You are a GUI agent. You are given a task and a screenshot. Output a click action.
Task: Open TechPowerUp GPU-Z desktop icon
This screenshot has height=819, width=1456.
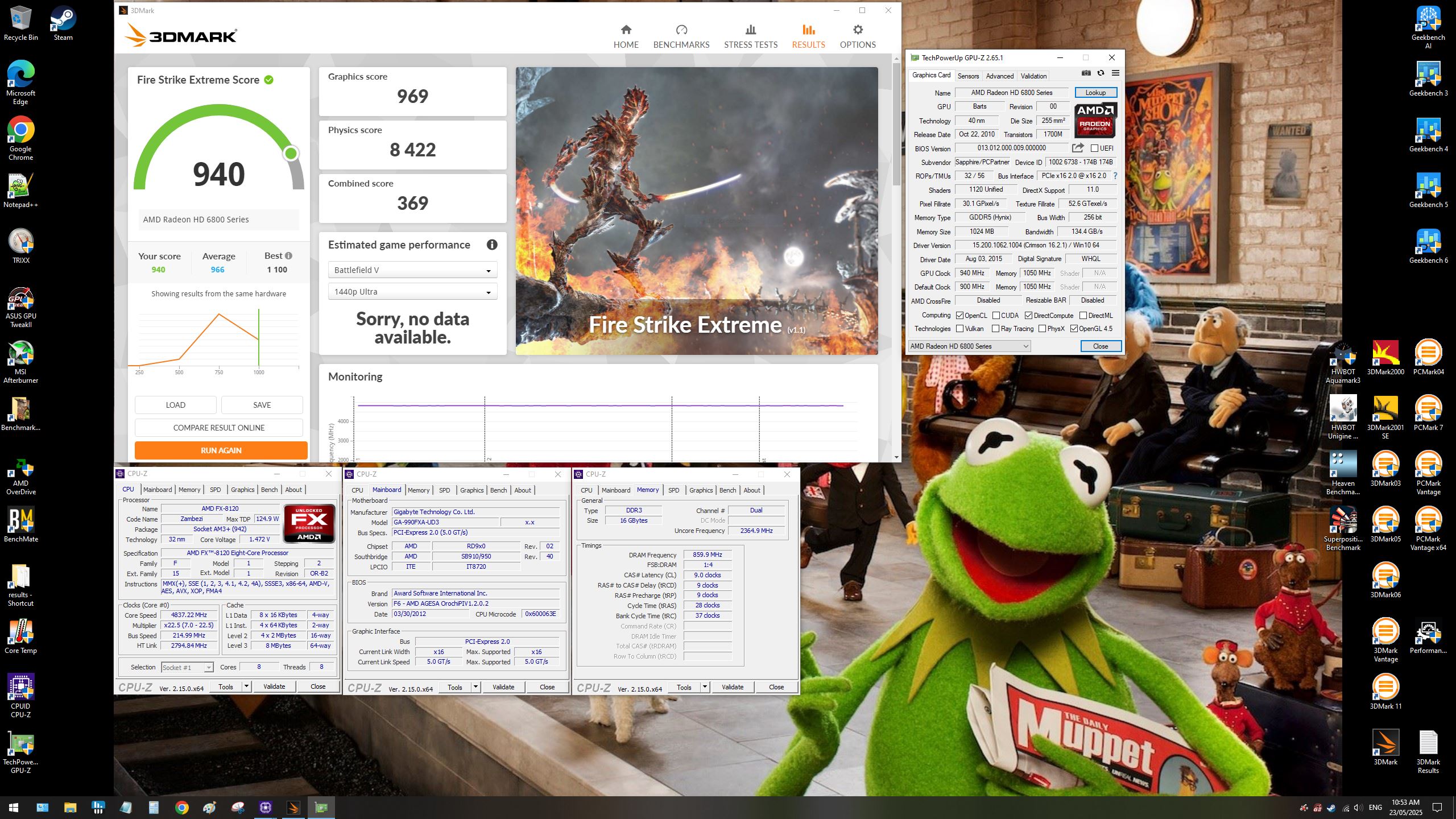pos(21,752)
